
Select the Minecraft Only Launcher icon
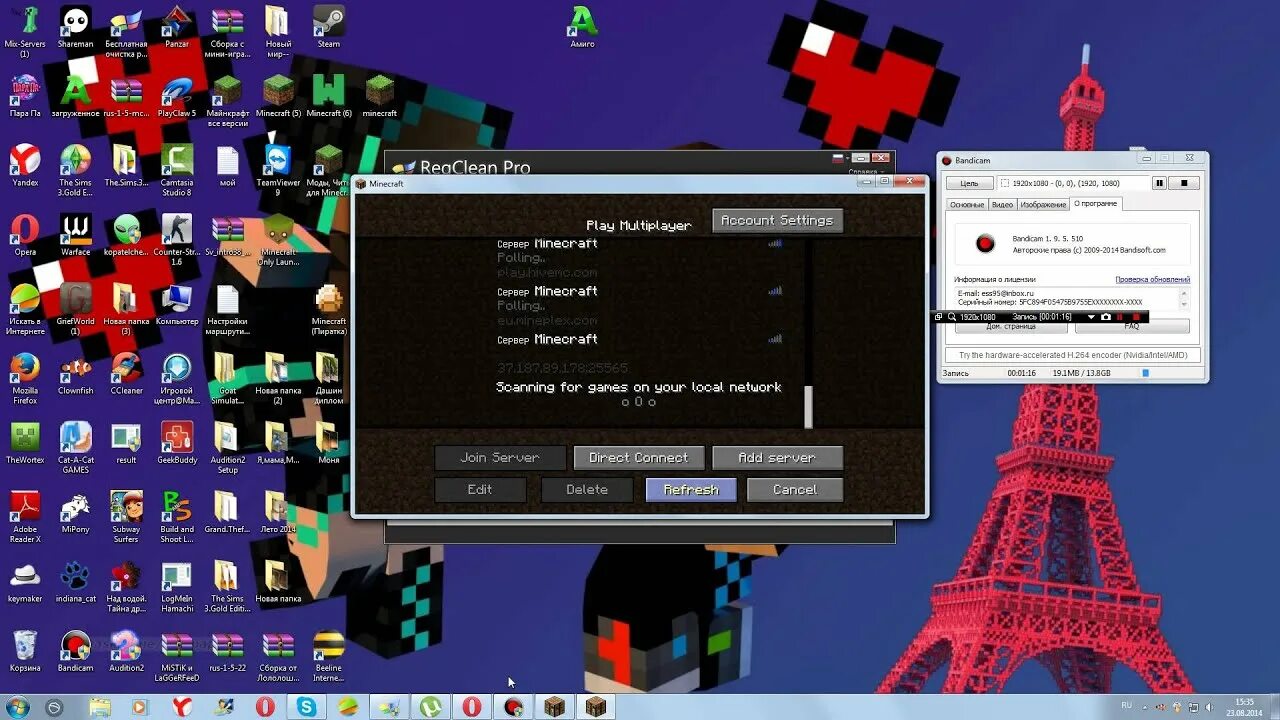(278, 240)
